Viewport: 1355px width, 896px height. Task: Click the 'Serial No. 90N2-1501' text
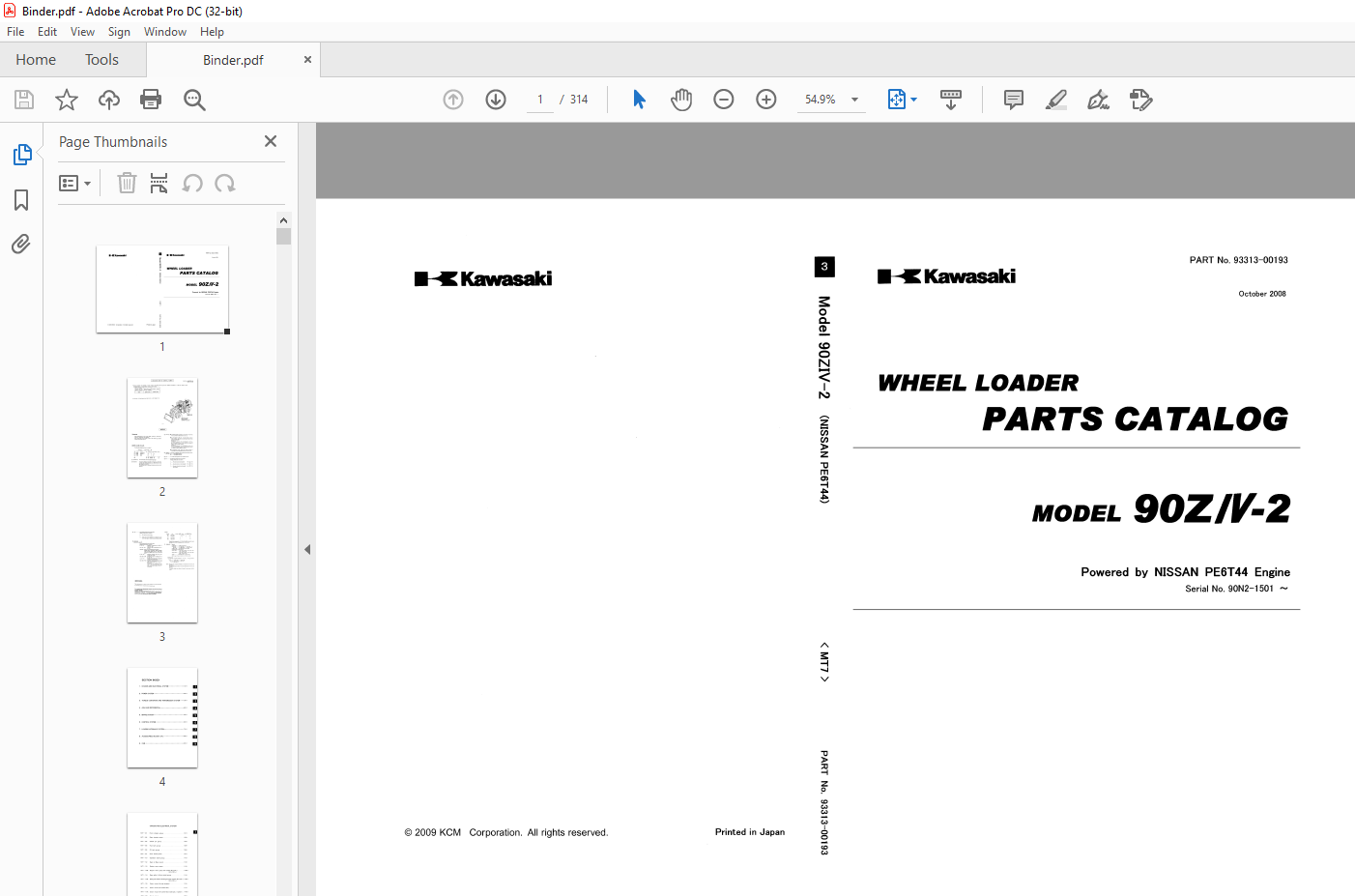pyautogui.click(x=1229, y=589)
